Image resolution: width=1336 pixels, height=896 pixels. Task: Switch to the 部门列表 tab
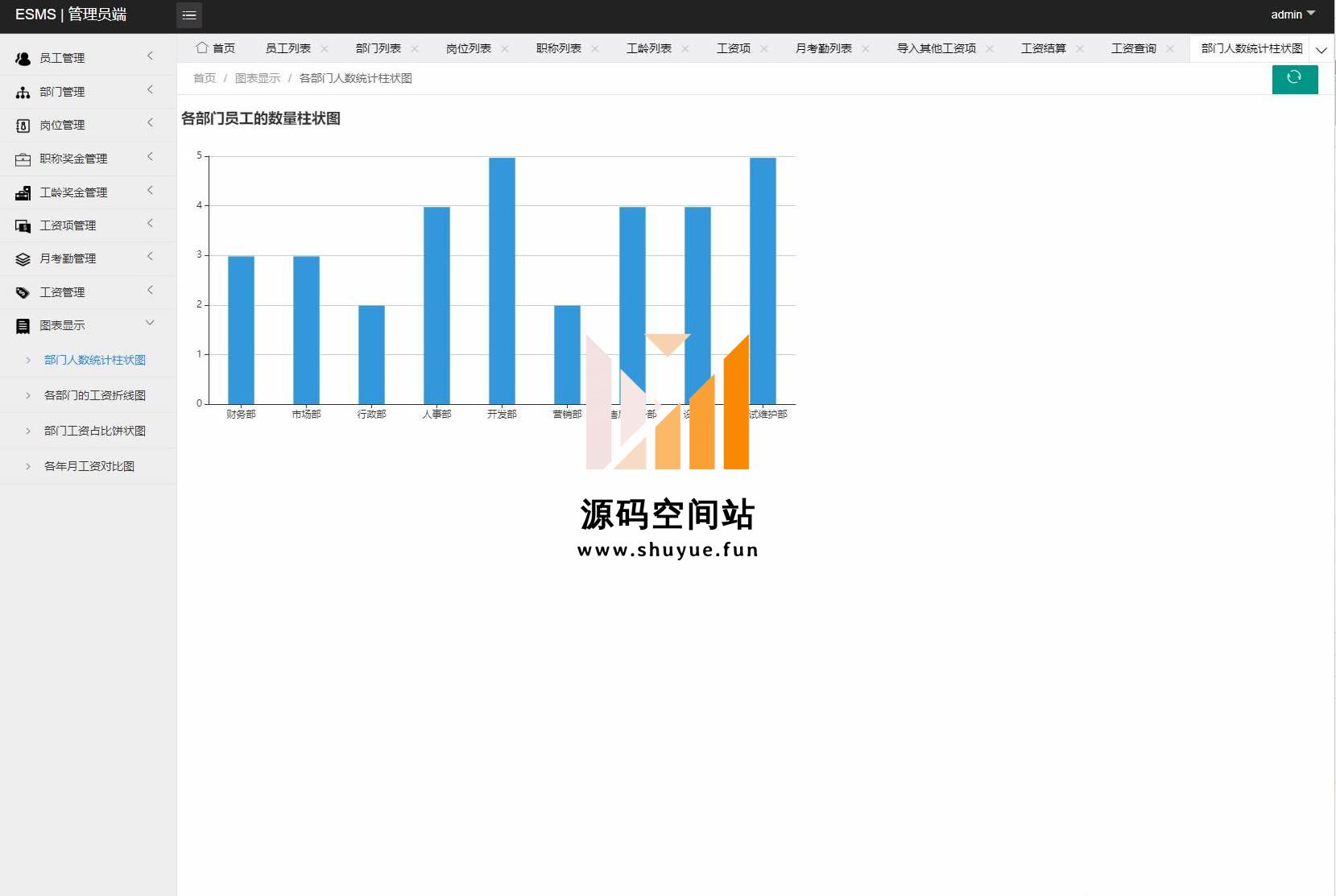tap(378, 48)
